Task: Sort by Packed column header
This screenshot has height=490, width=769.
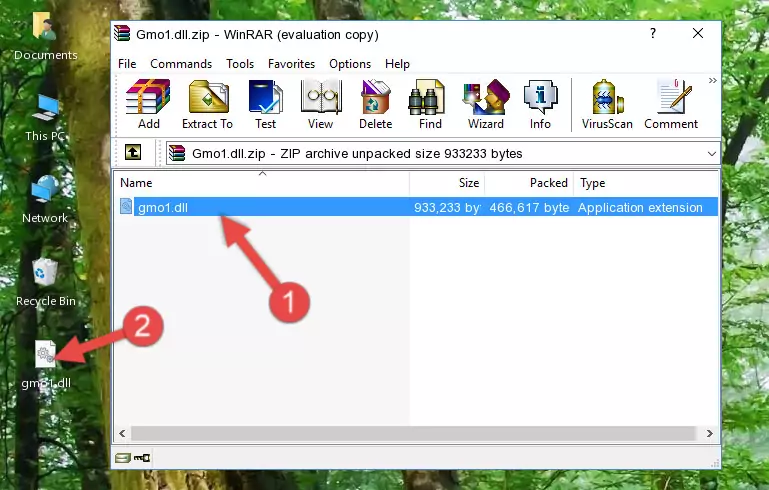Action: (529, 183)
